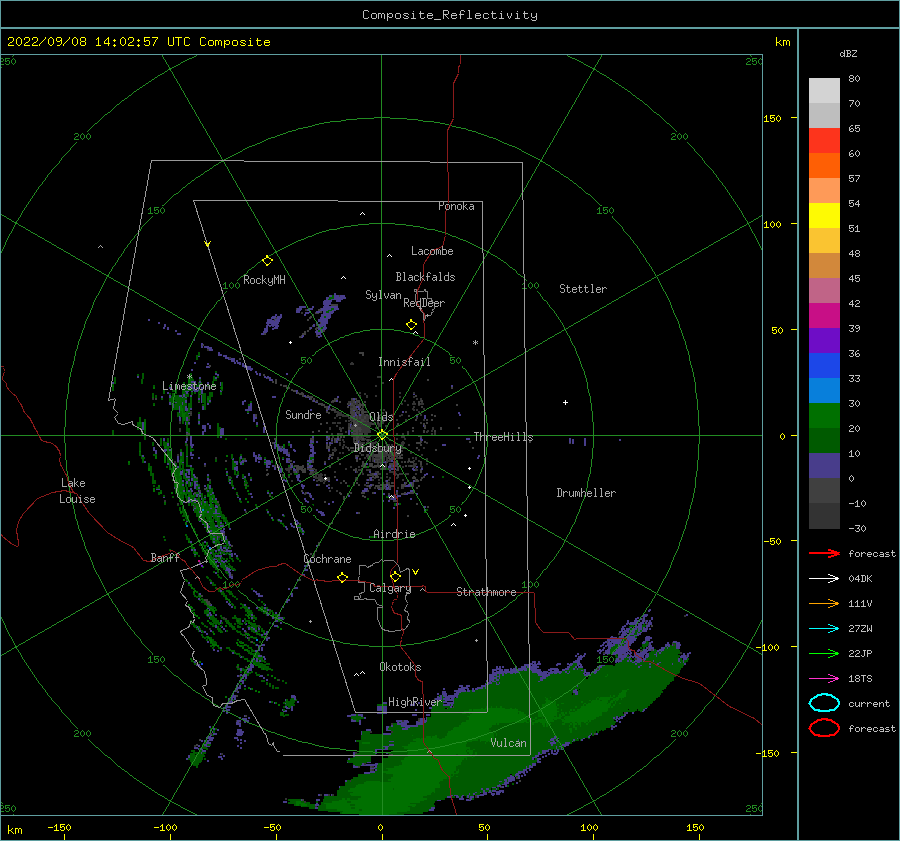Click the Okotoks label
900x841 pixels.
[x=400, y=667]
